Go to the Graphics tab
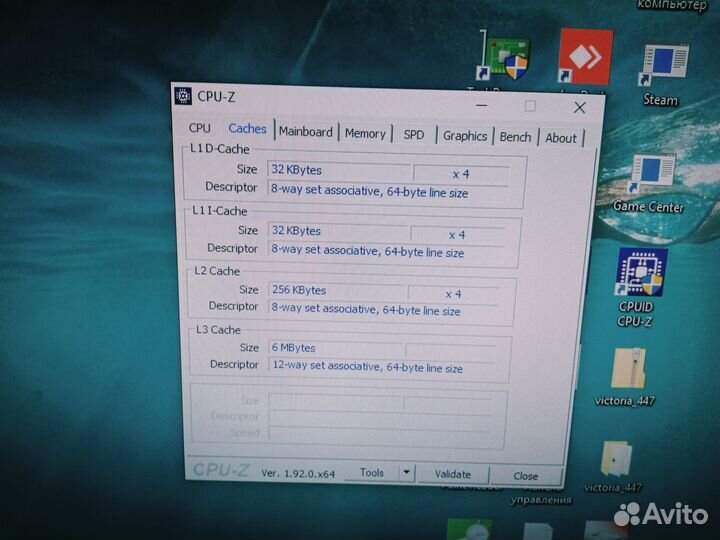 pyautogui.click(x=465, y=136)
